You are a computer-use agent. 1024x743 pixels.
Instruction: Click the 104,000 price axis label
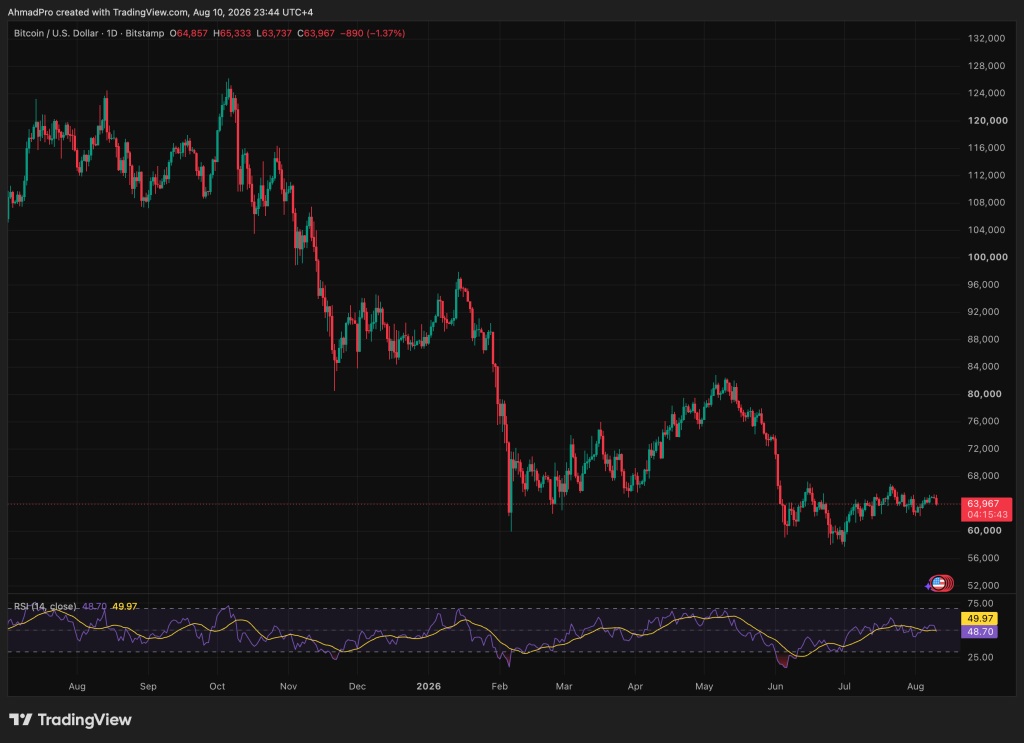986,230
